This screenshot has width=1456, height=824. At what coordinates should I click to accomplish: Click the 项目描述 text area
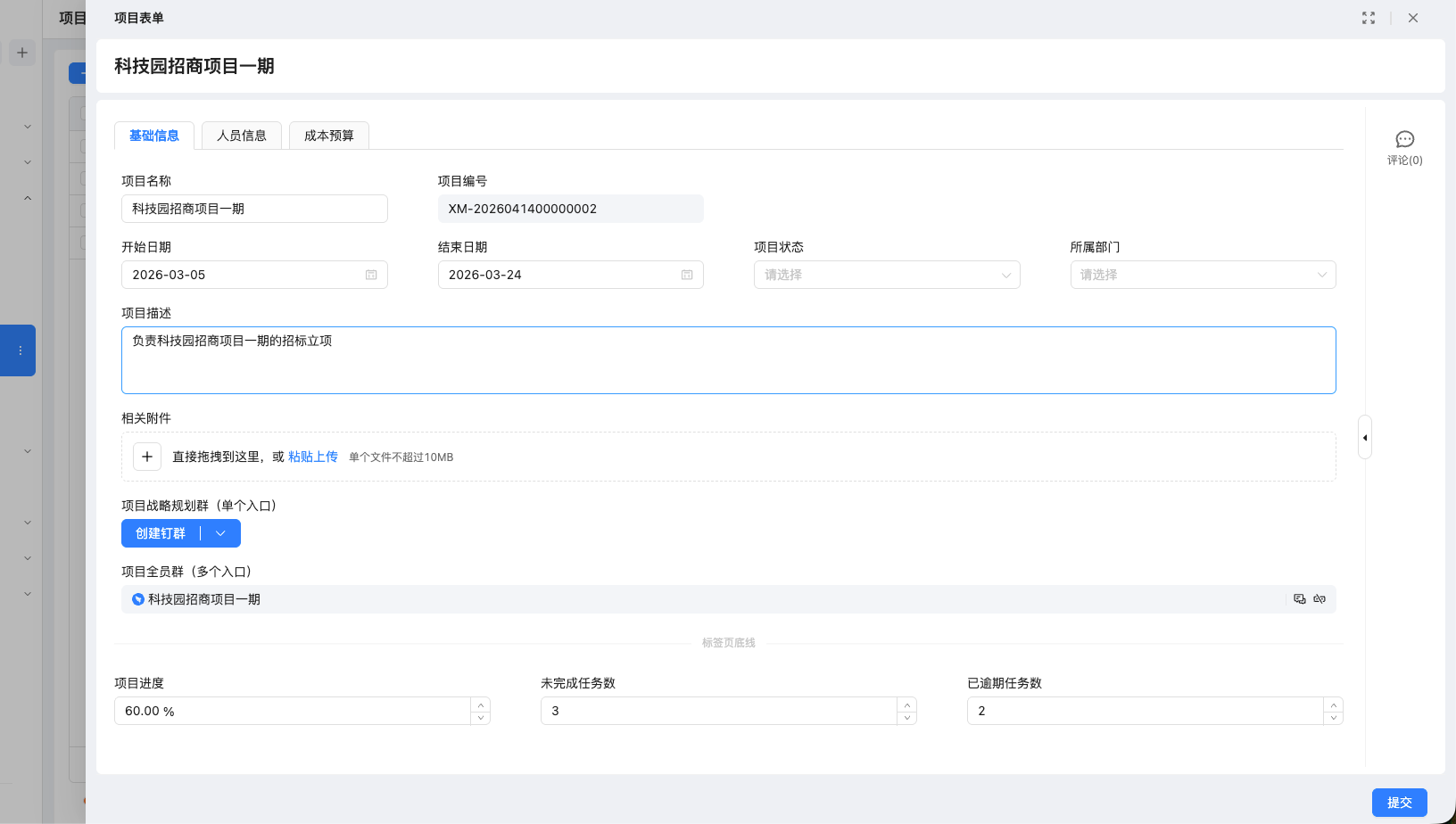click(729, 360)
